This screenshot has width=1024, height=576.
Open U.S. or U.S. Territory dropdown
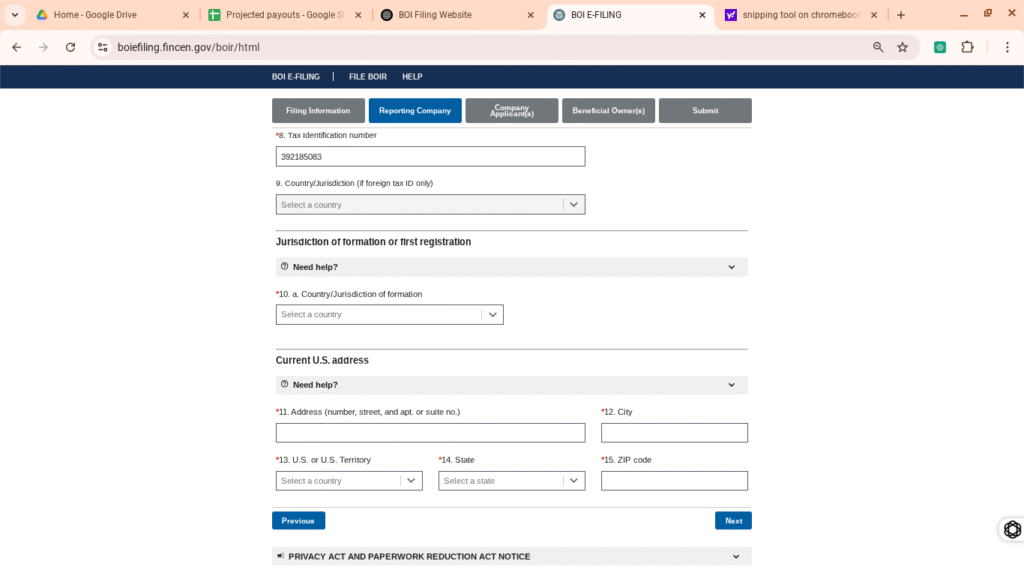[x=348, y=481]
